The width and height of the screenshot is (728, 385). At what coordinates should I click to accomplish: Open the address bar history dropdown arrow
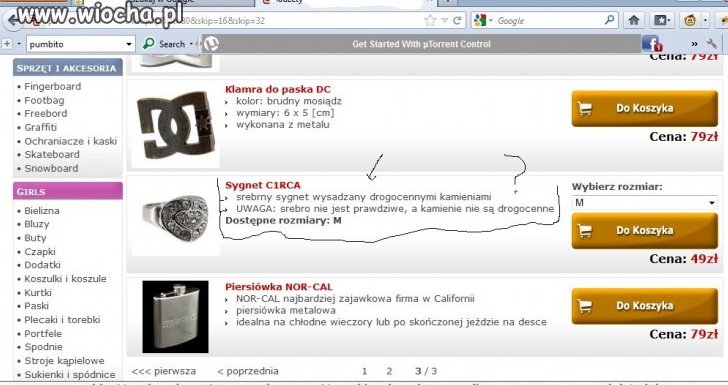pyautogui.click(x=444, y=20)
